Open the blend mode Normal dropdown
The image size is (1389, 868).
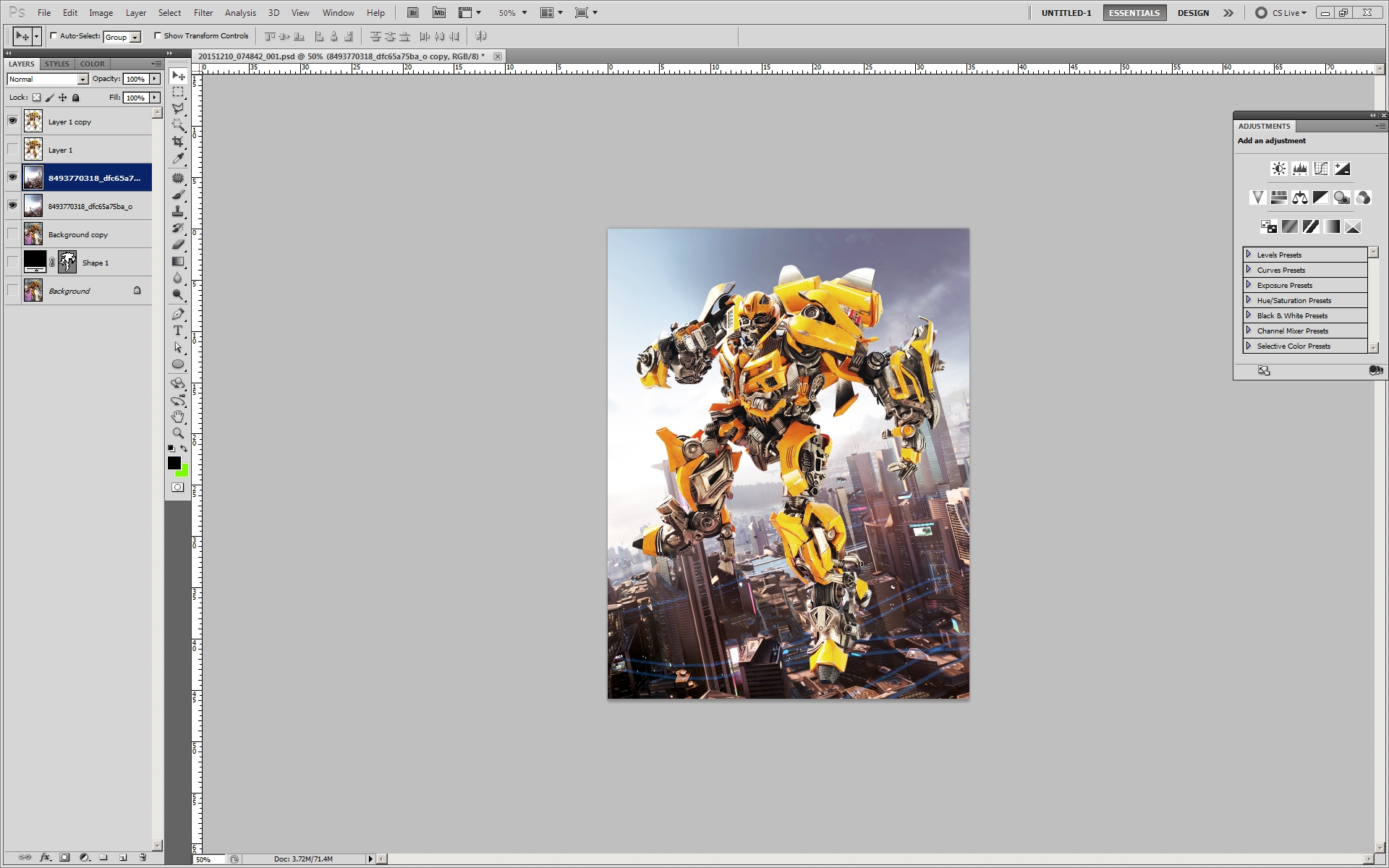(48, 79)
